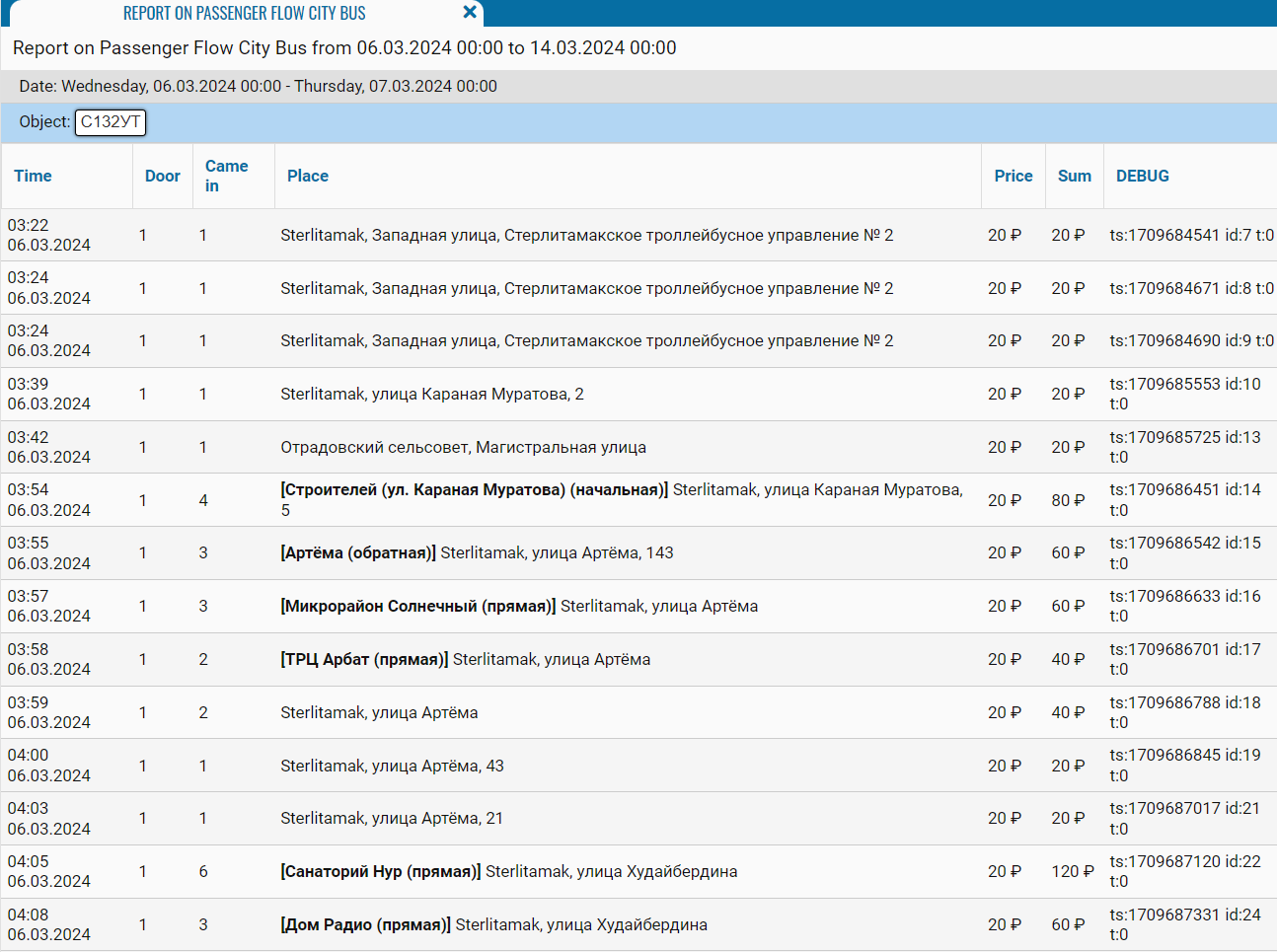
Task: Select the 03:22 row place entry
Action: coord(586,236)
